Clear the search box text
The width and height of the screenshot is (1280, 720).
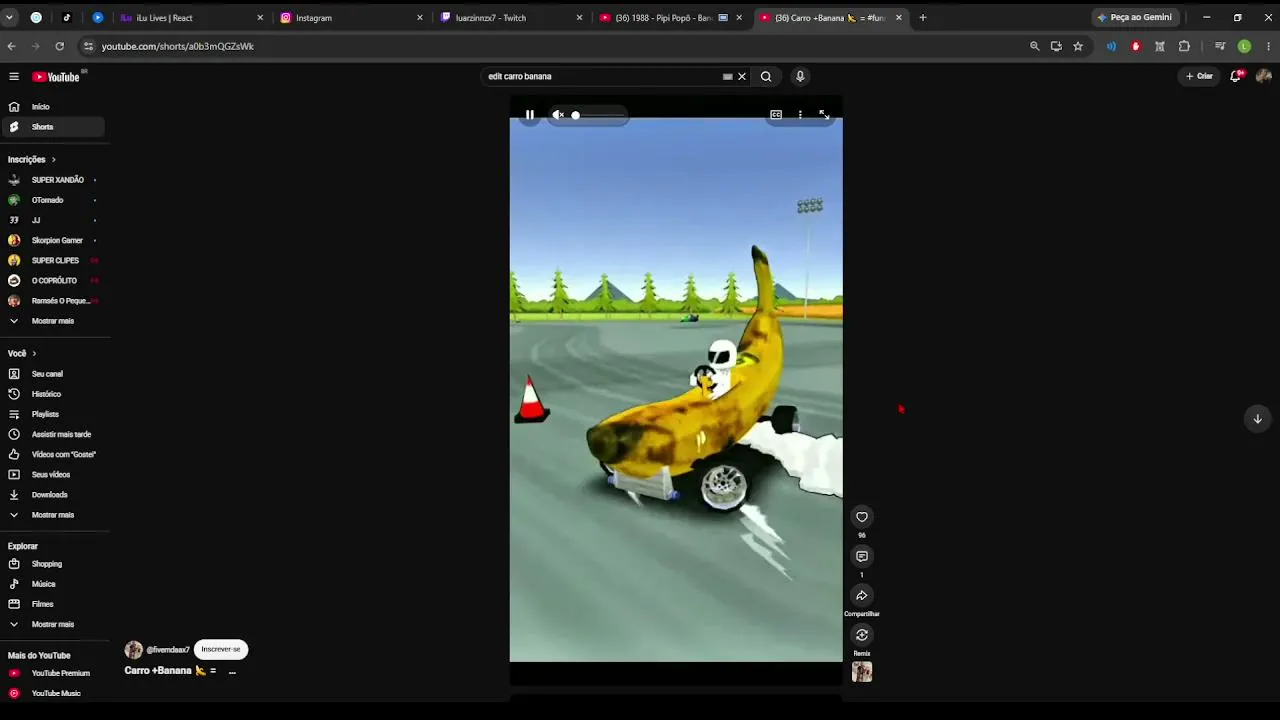[x=742, y=76]
